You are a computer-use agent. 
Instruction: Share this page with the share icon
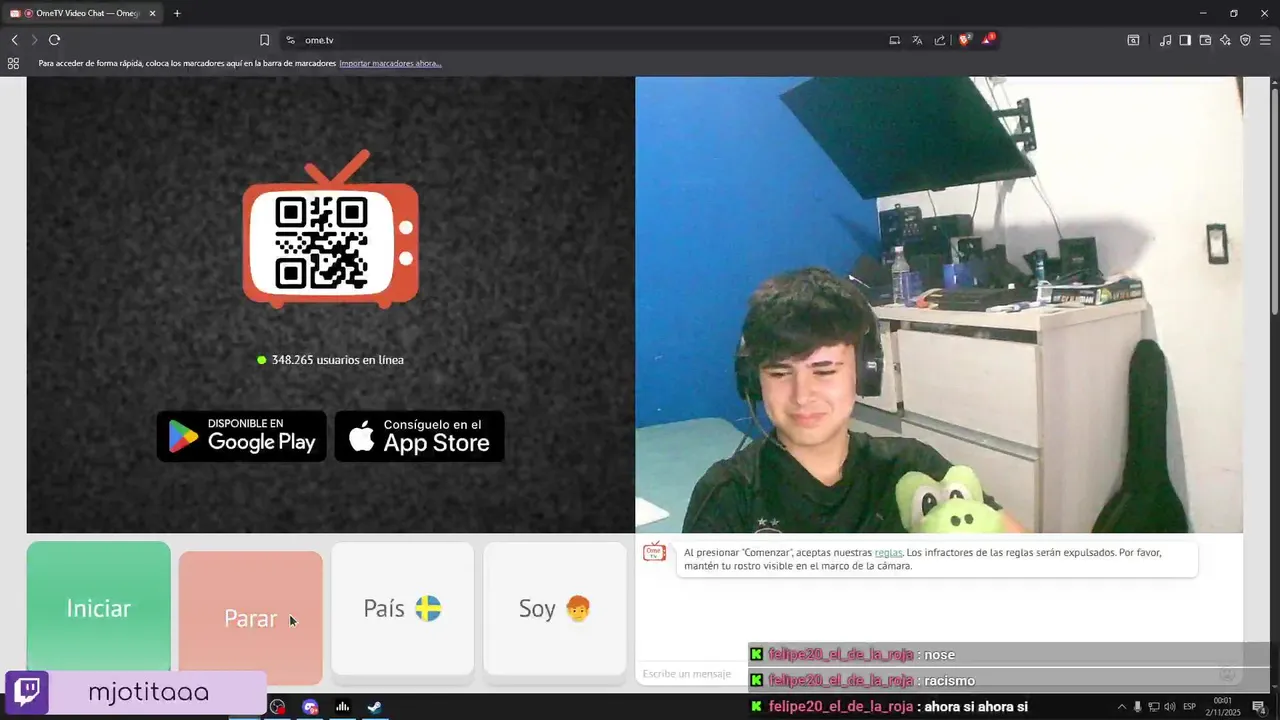pos(940,40)
